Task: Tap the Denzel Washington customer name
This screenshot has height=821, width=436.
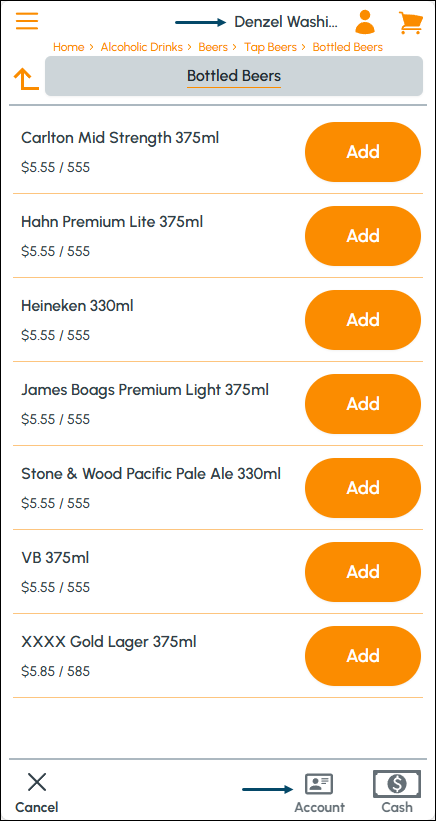Action: click(x=286, y=22)
